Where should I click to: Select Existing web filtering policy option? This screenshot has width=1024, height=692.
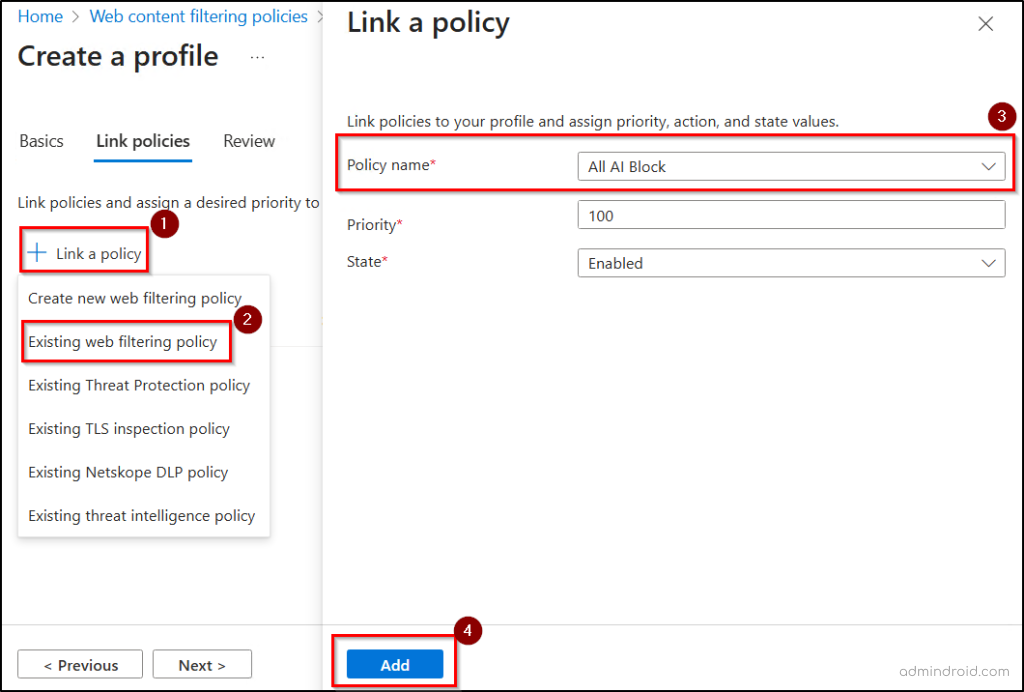(123, 342)
